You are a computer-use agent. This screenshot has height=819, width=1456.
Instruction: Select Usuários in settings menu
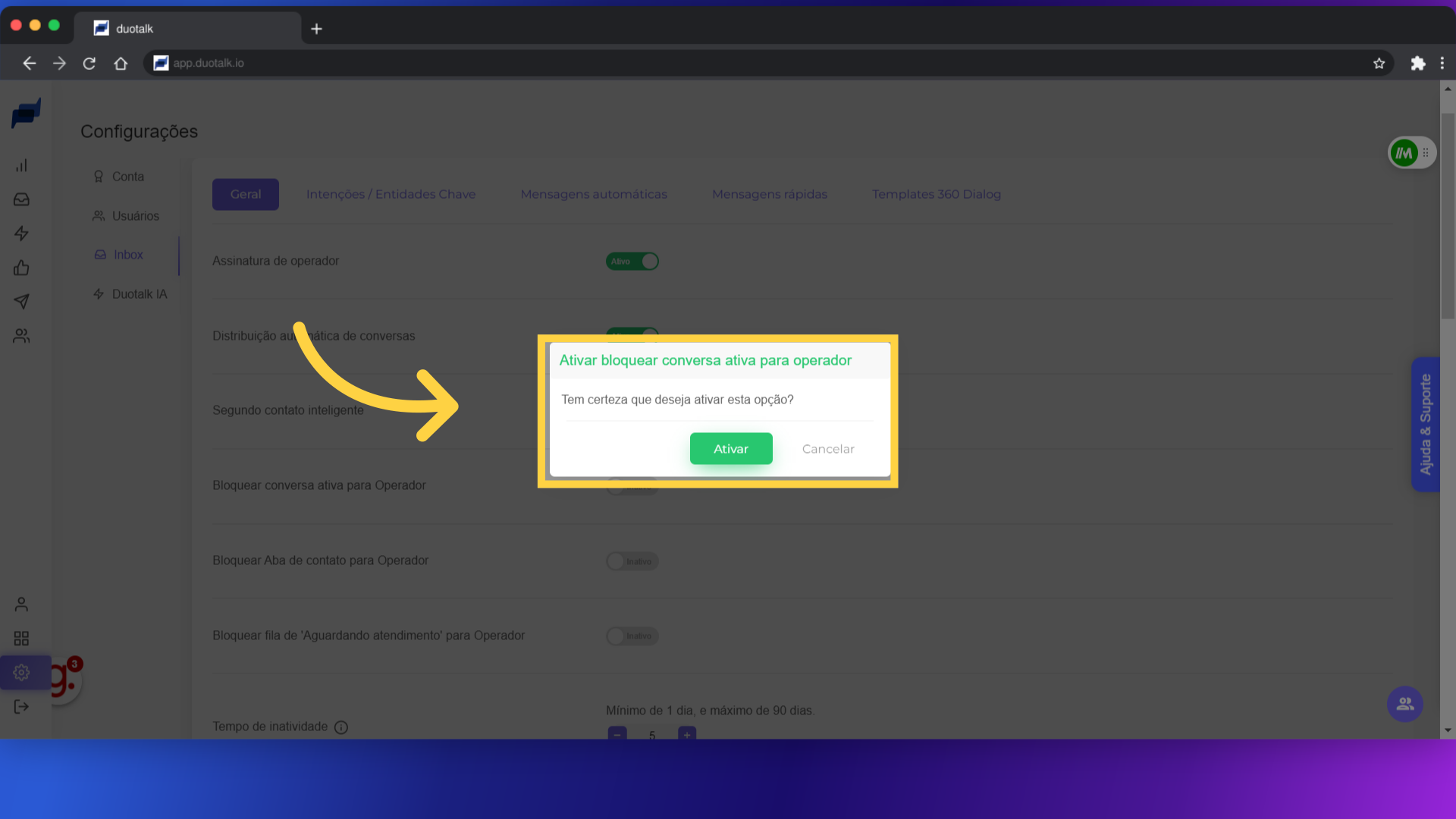point(135,216)
